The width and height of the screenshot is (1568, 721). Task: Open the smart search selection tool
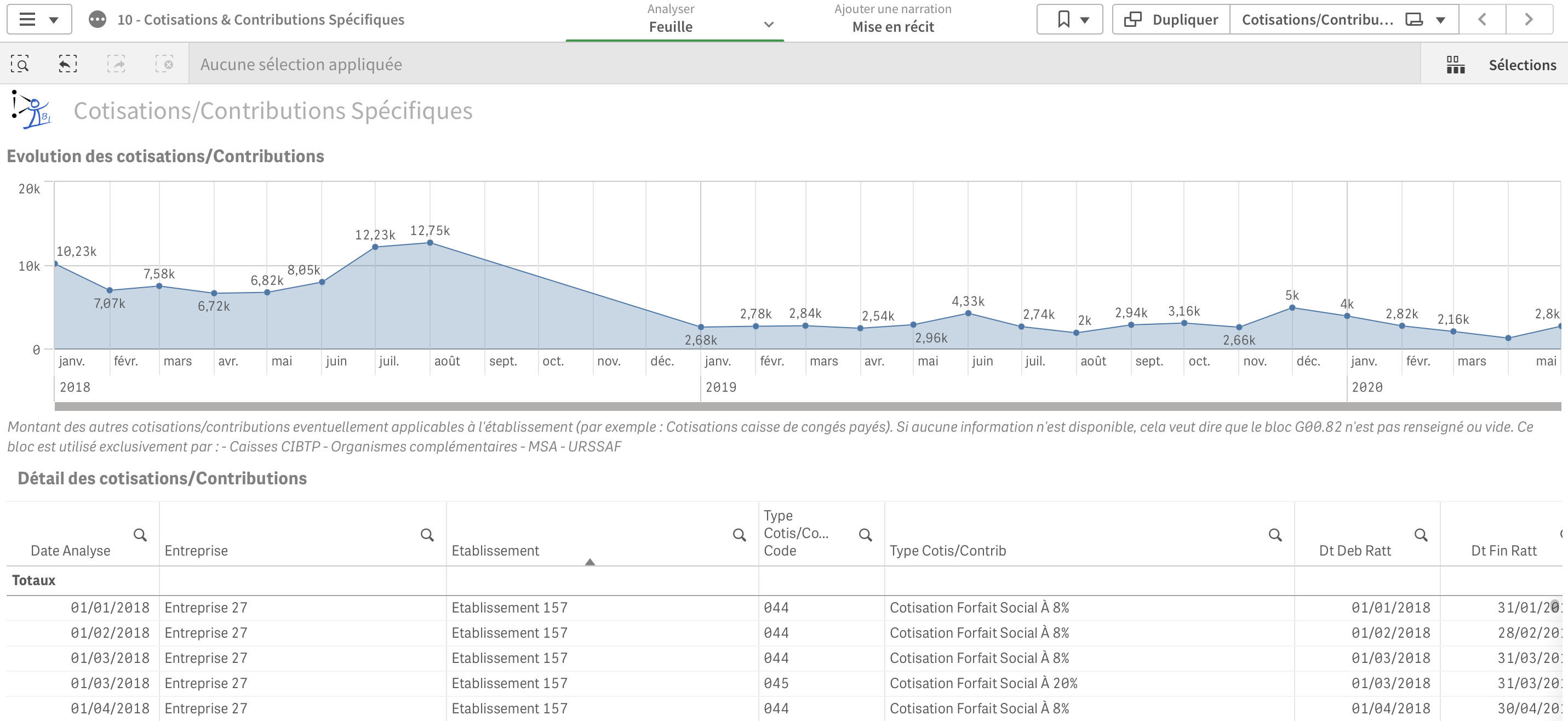20,64
